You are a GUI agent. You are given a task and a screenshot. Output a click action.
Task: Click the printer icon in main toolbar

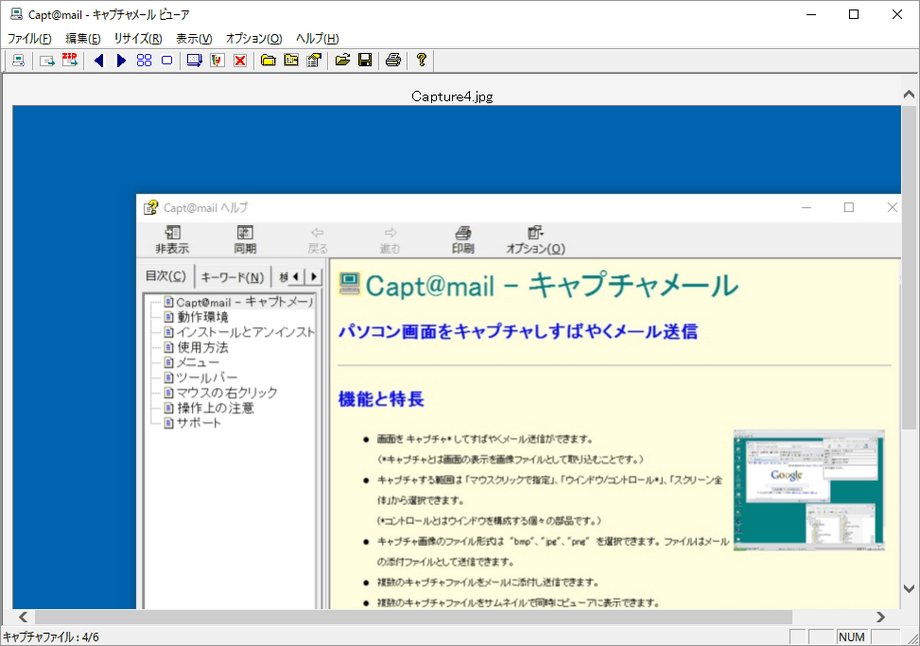(393, 60)
